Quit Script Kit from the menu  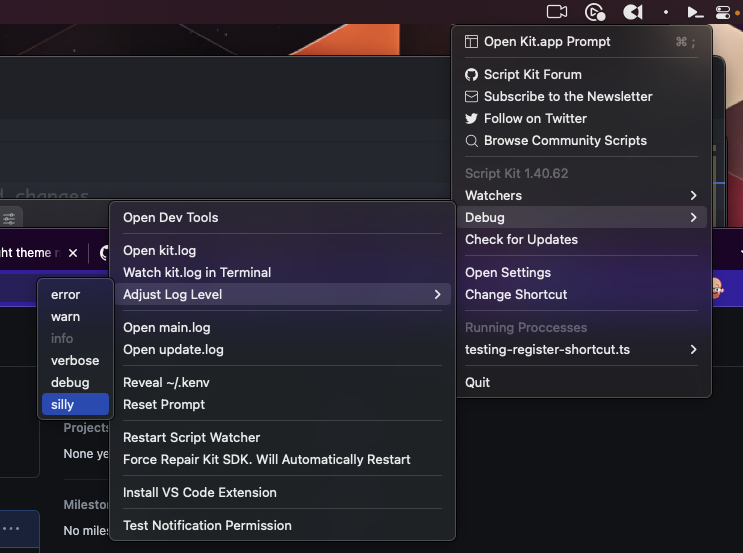point(581,382)
